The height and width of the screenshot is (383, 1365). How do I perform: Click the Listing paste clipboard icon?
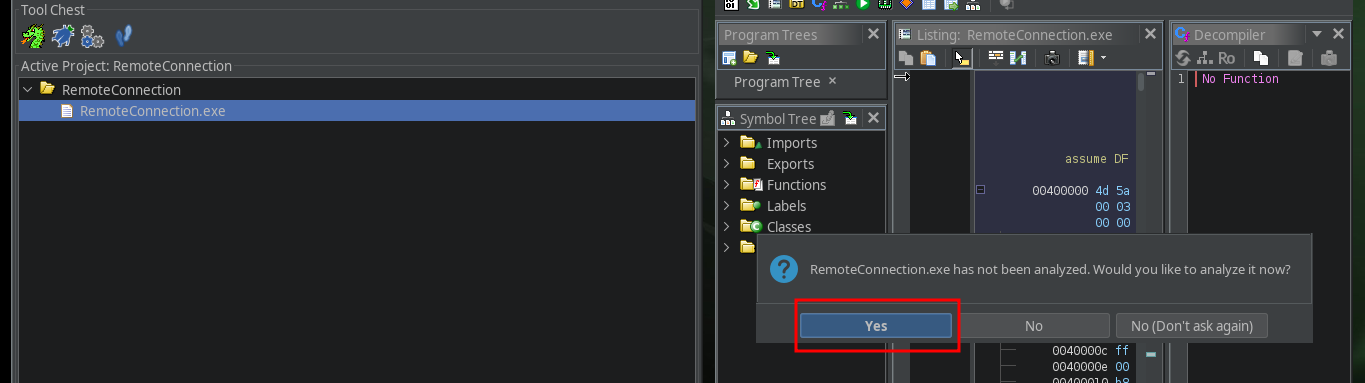(x=928, y=58)
